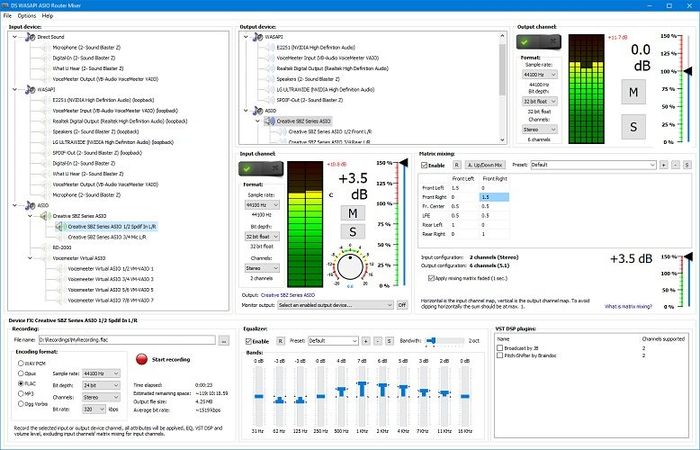This screenshot has width=700, height=450.
Task: Reset matrix mixing with the R button
Action: click(x=457, y=164)
